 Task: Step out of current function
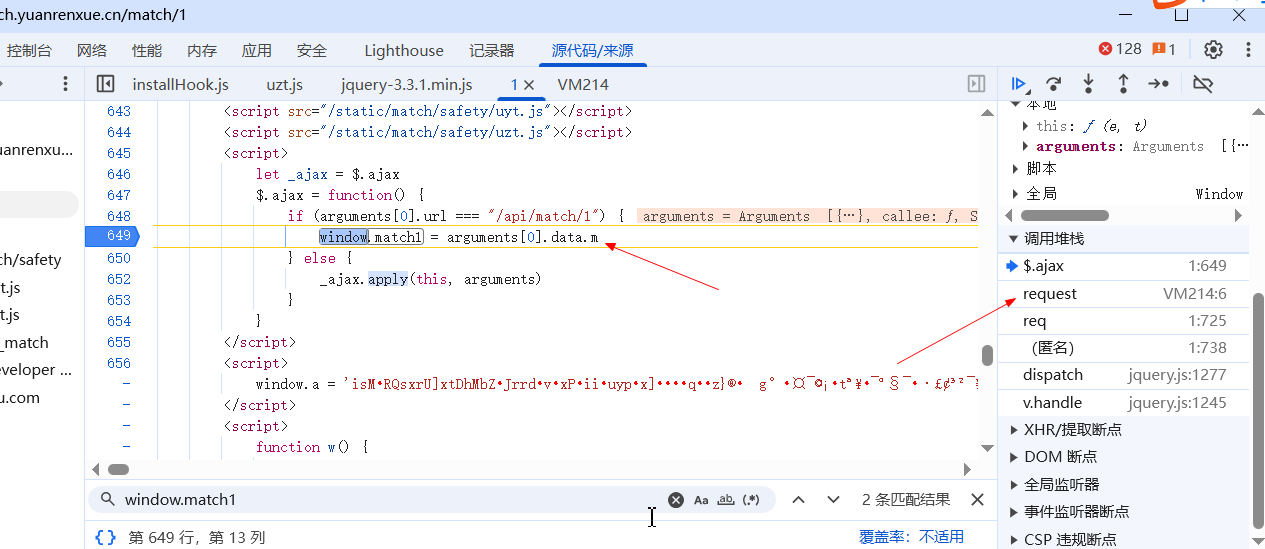(x=1123, y=84)
